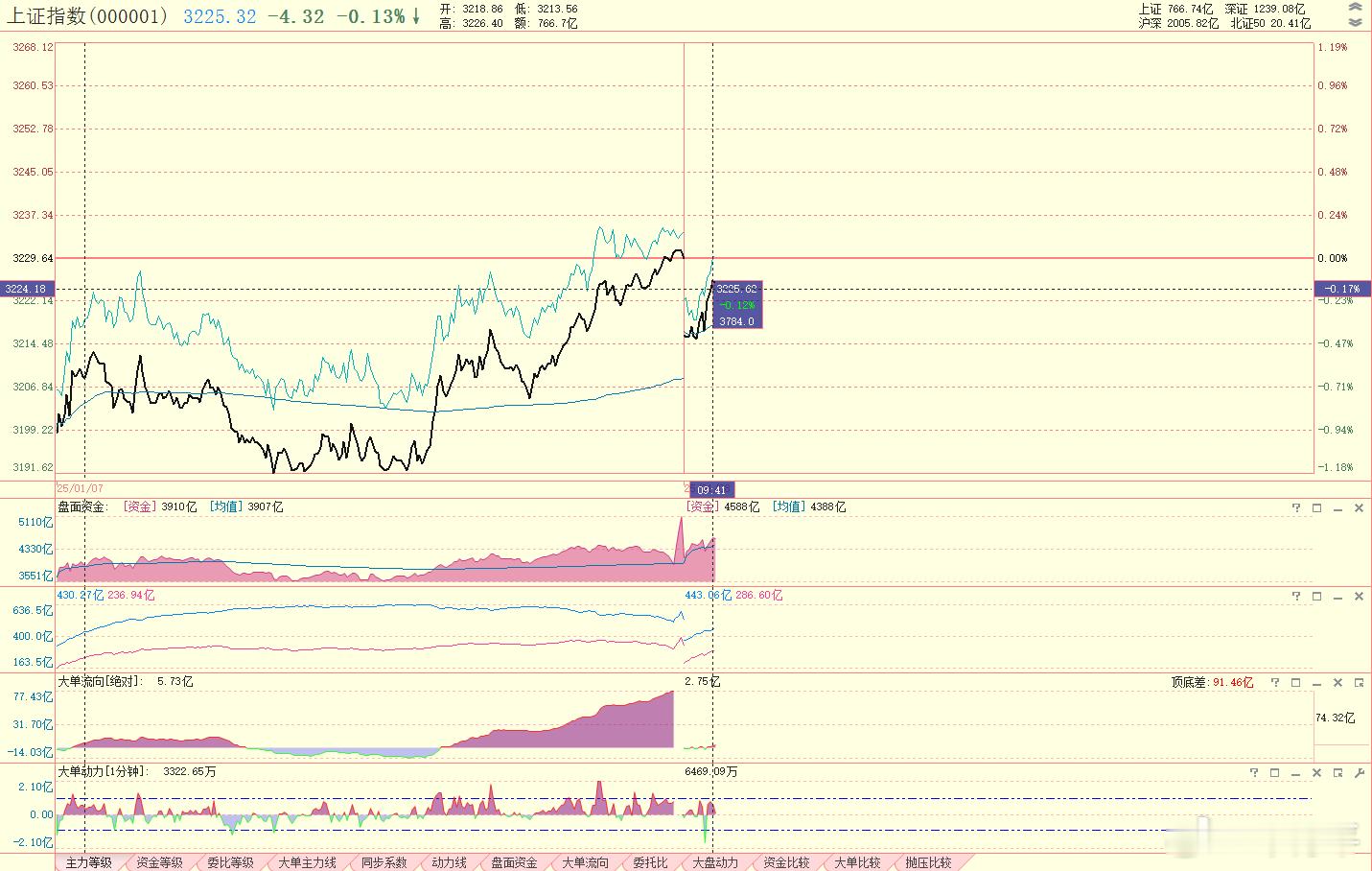Click the 3224.18 price tag on left axis
Screen dimensions: 1372x871
(26, 289)
